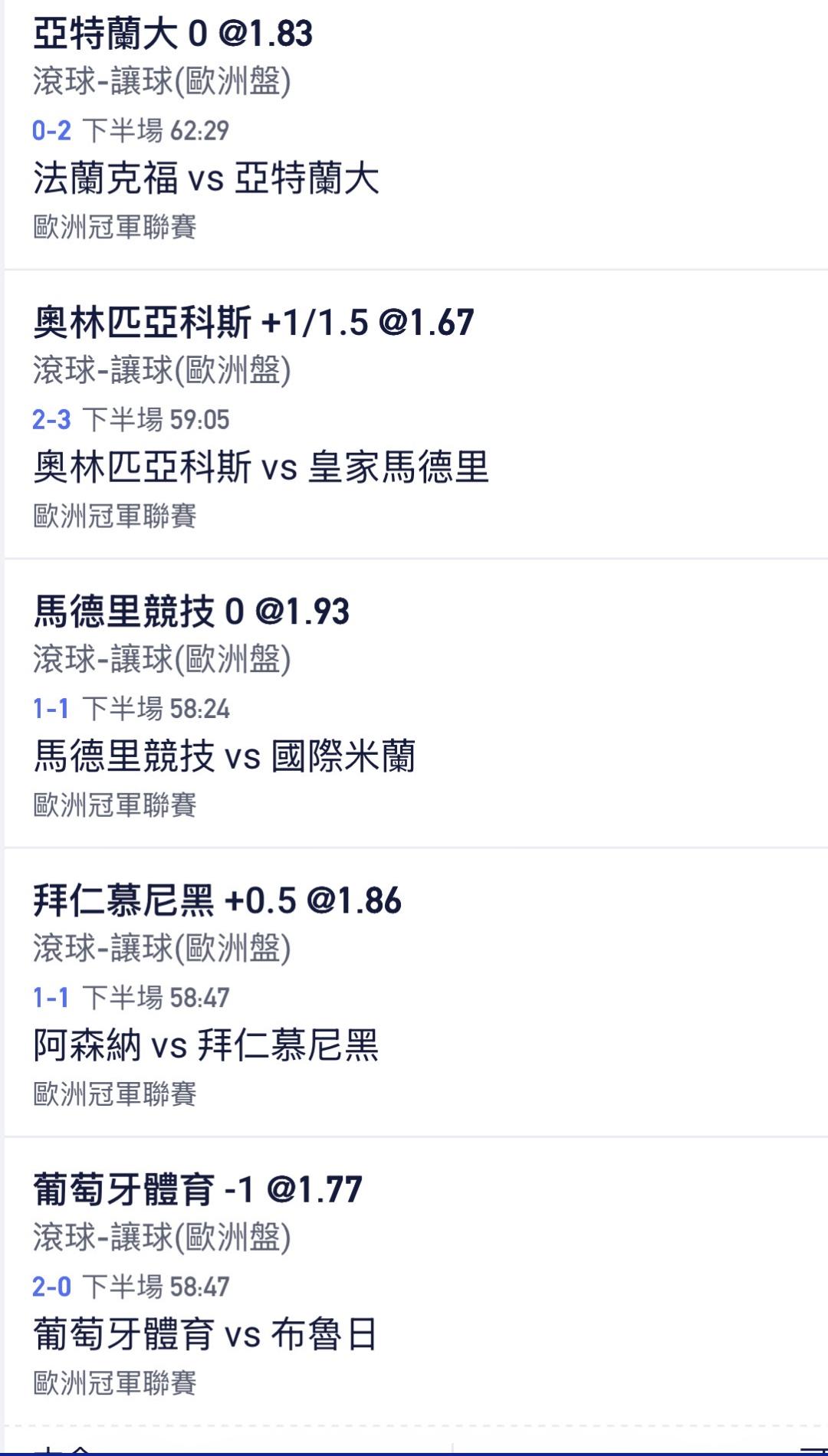Open the 葡萄牙體育 vs 布魯日 match
The height and width of the screenshot is (1456, 828).
tap(205, 1334)
